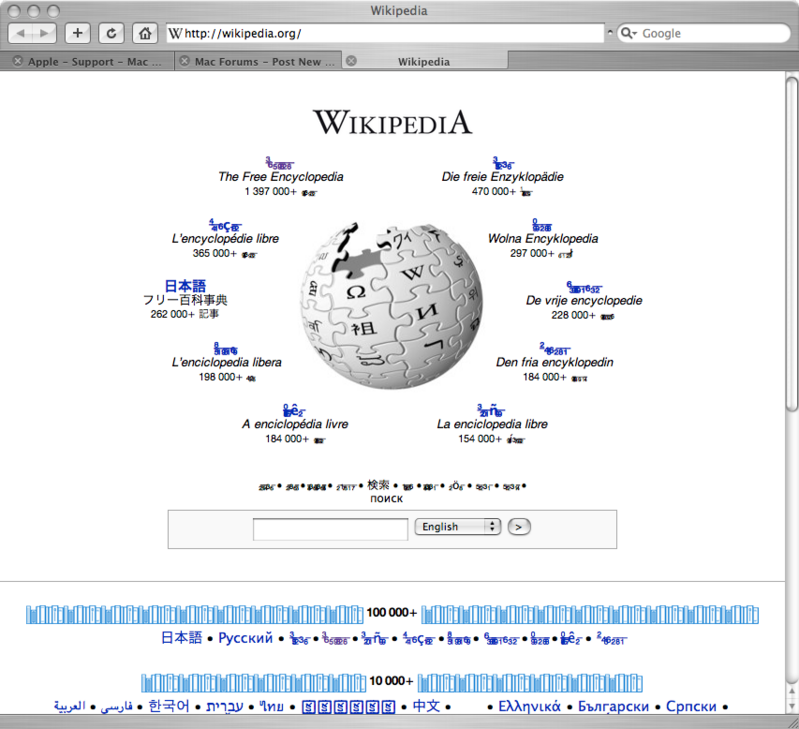Image resolution: width=799 pixels, height=729 pixels.
Task: Open the link above A enciclopédia livre
Action: pos(294,411)
